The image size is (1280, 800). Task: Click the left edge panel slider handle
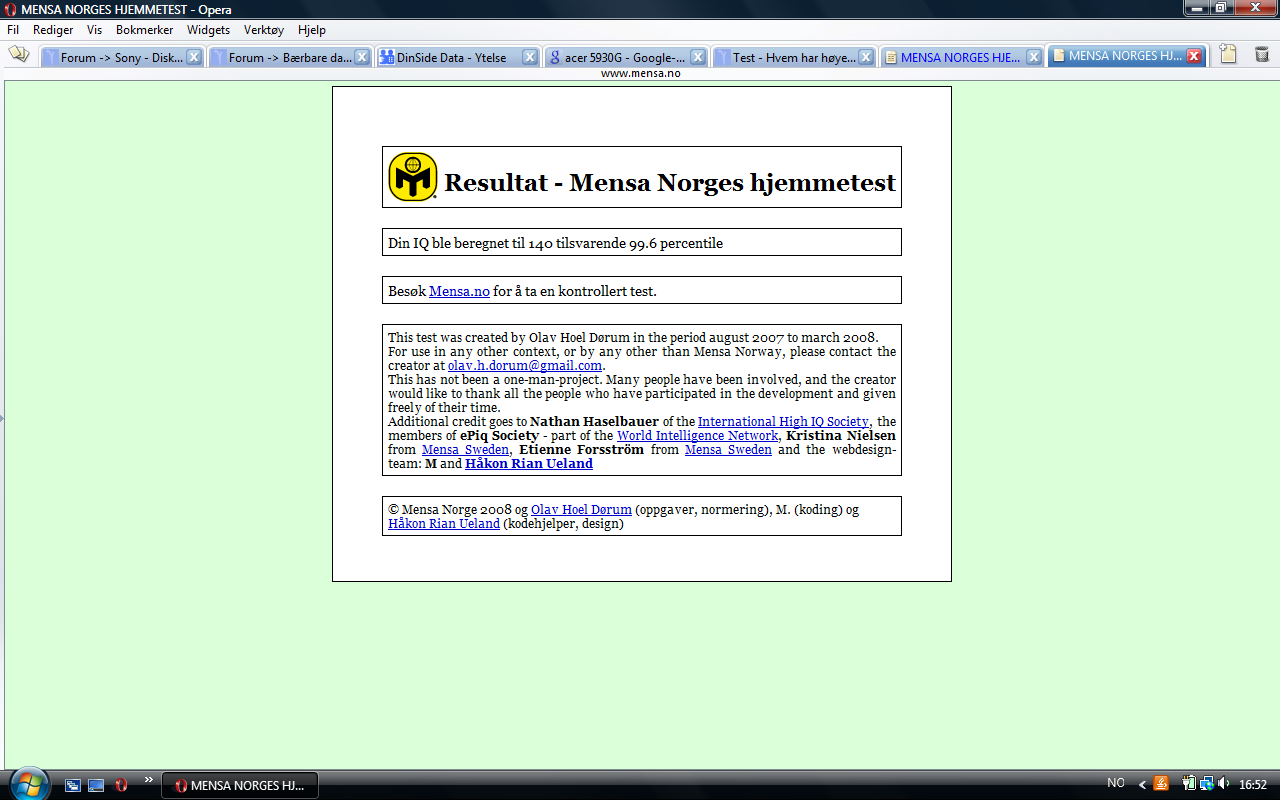[2, 418]
